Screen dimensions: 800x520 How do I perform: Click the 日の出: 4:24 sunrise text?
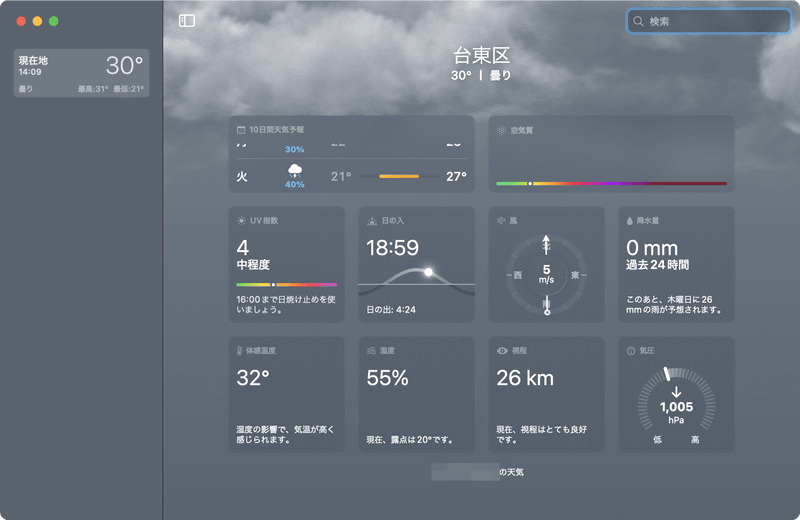(391, 310)
